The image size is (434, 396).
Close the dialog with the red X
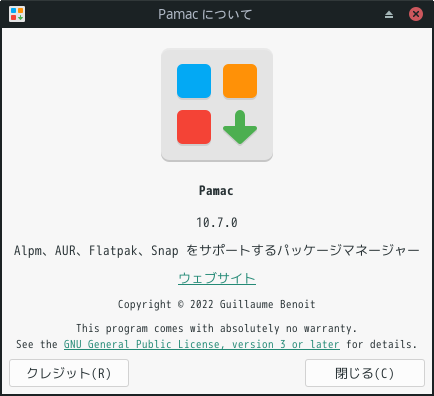[416, 14]
